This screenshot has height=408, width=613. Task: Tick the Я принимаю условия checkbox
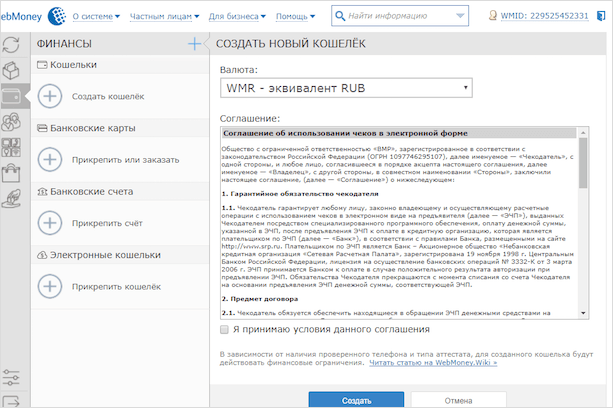(x=224, y=329)
